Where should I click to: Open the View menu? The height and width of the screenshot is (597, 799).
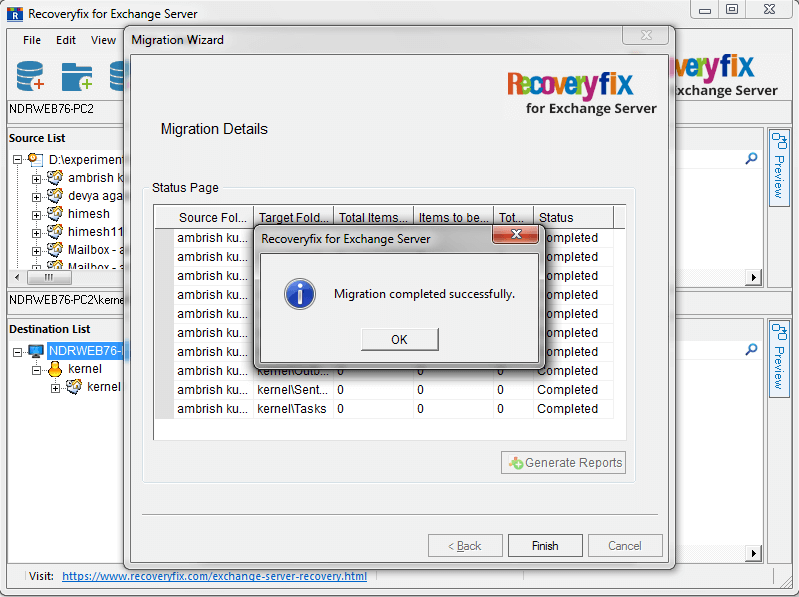103,40
